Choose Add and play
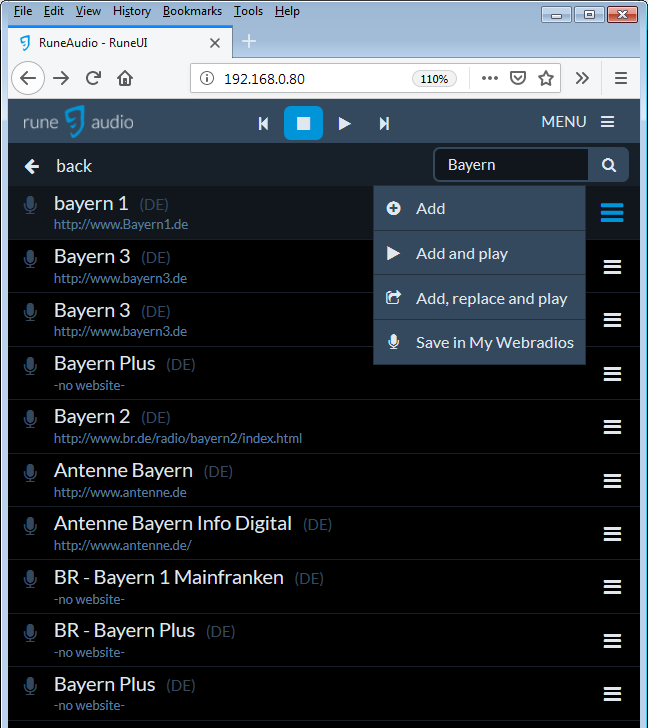650x728 pixels. coord(479,254)
